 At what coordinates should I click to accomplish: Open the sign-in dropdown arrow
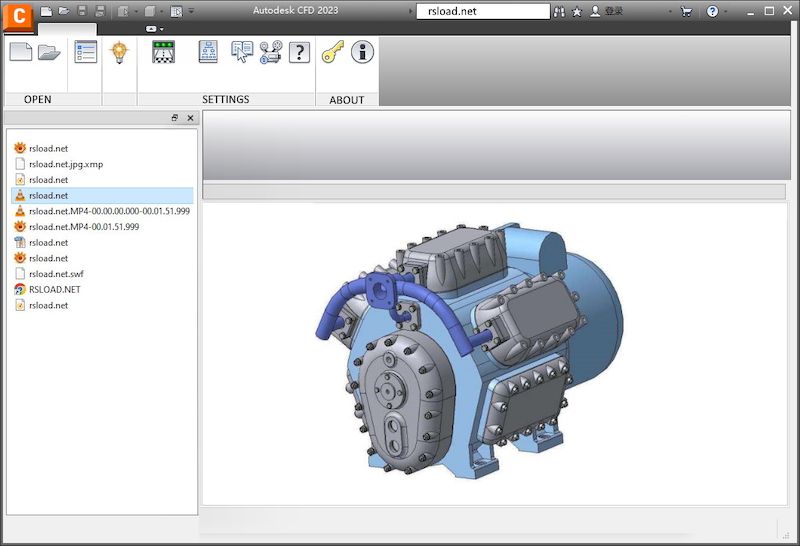[670, 11]
